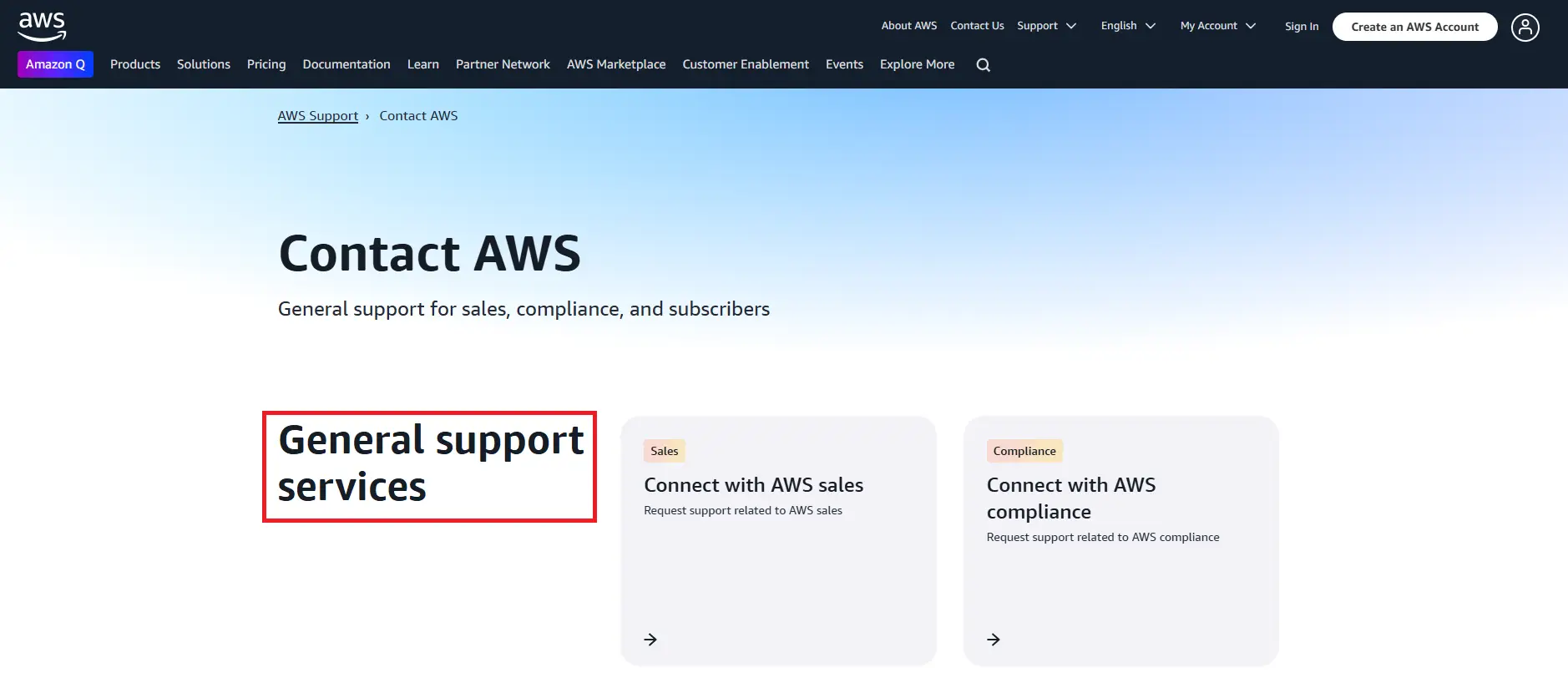Open the Connect with AWS compliance heading

[1071, 498]
